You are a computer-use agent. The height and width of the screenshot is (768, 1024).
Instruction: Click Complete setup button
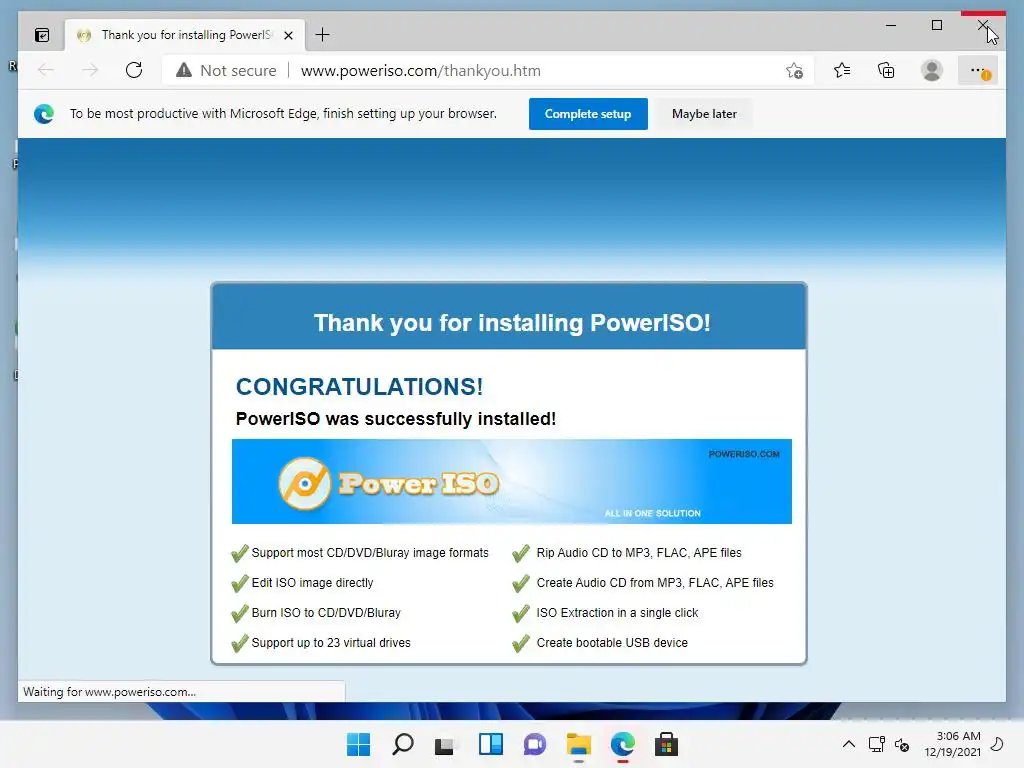coord(588,114)
